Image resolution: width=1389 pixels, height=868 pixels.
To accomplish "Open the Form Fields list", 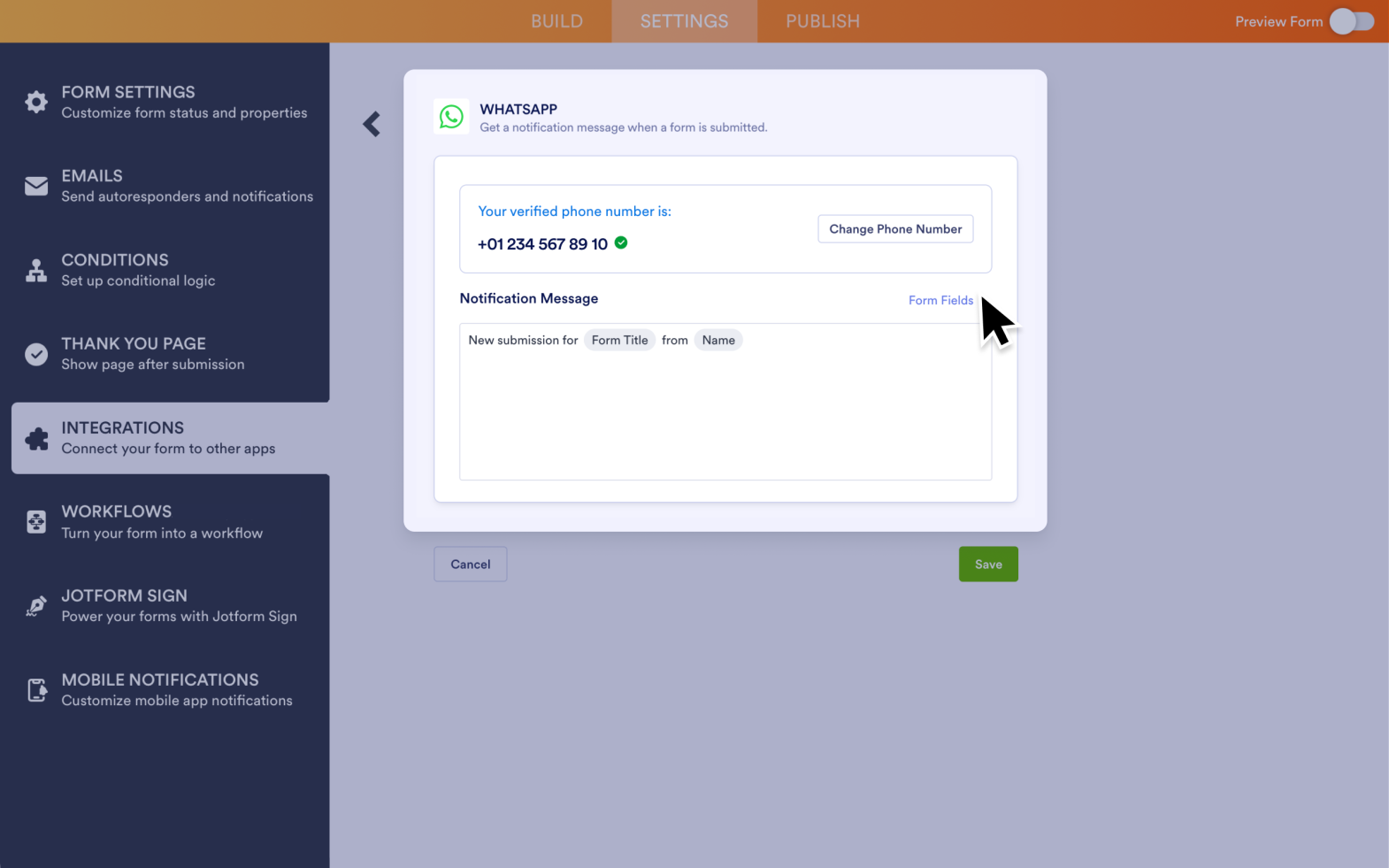I will (x=940, y=301).
